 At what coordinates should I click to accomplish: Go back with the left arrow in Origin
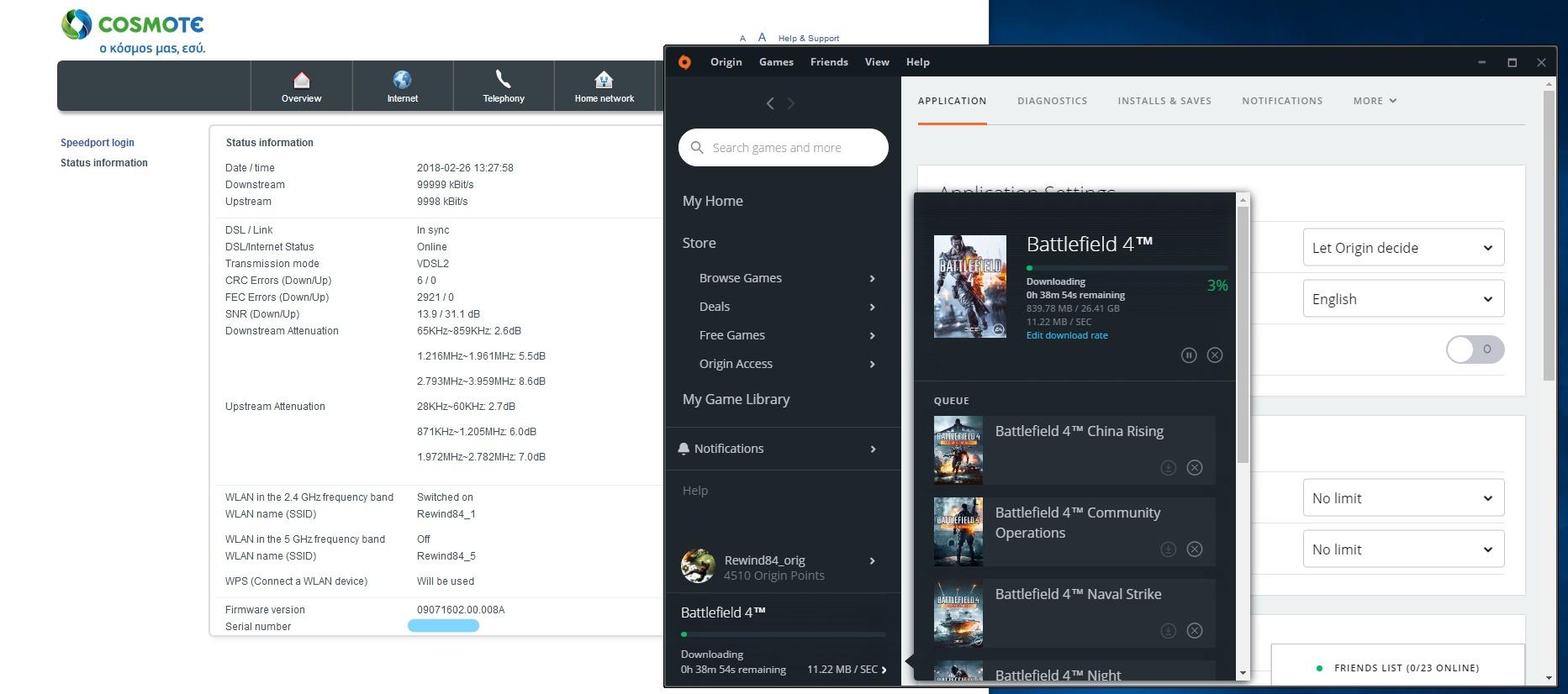[770, 103]
